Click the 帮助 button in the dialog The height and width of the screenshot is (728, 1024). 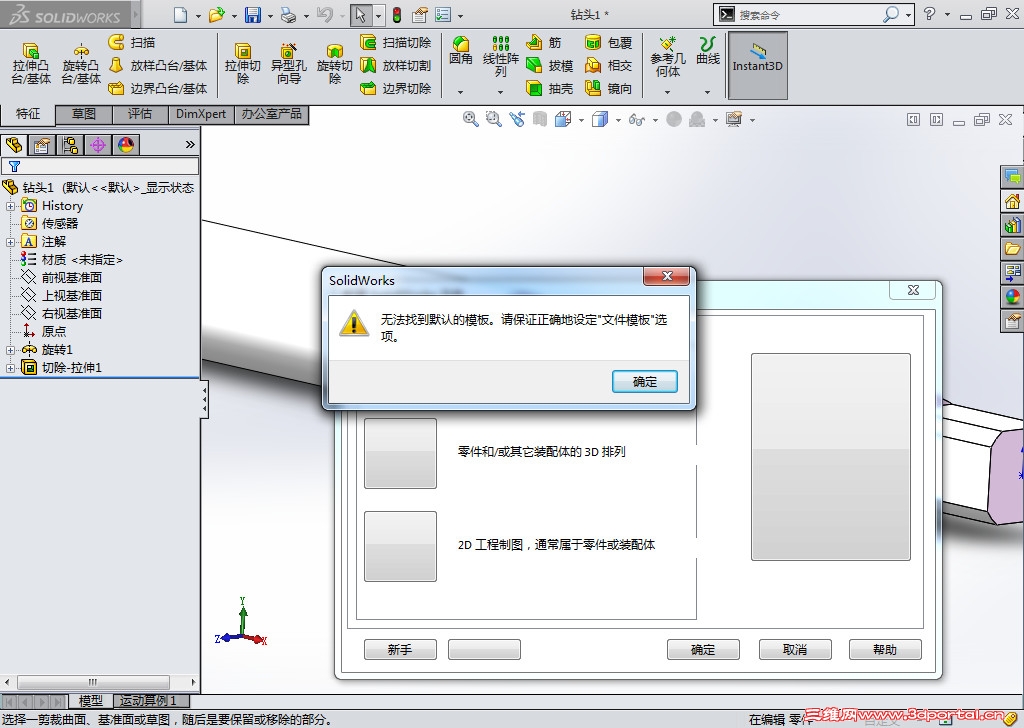(x=884, y=649)
